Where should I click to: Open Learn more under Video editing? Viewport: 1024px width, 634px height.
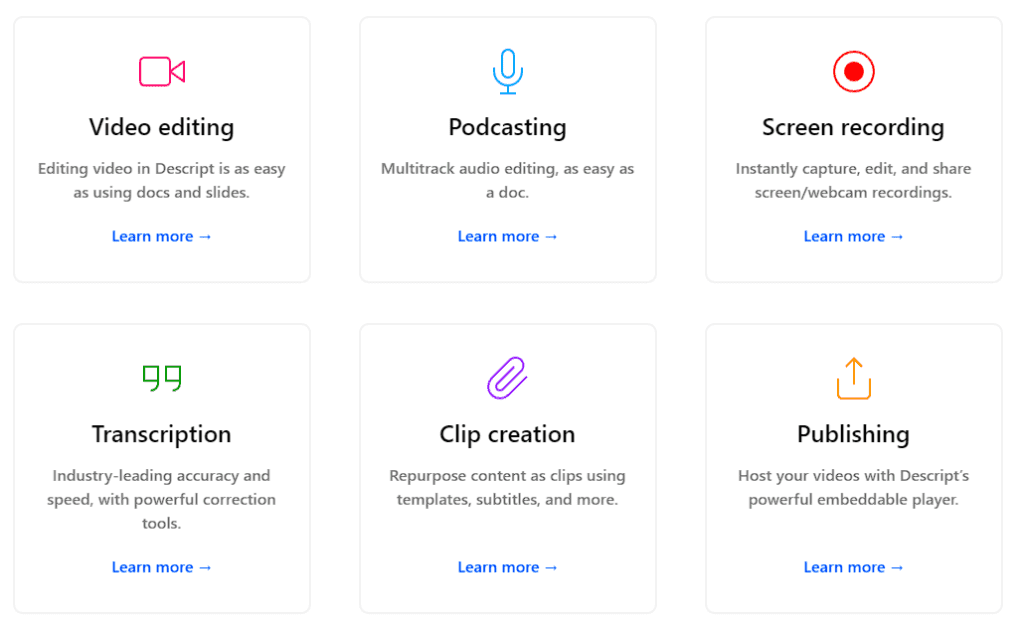pyautogui.click(x=161, y=236)
